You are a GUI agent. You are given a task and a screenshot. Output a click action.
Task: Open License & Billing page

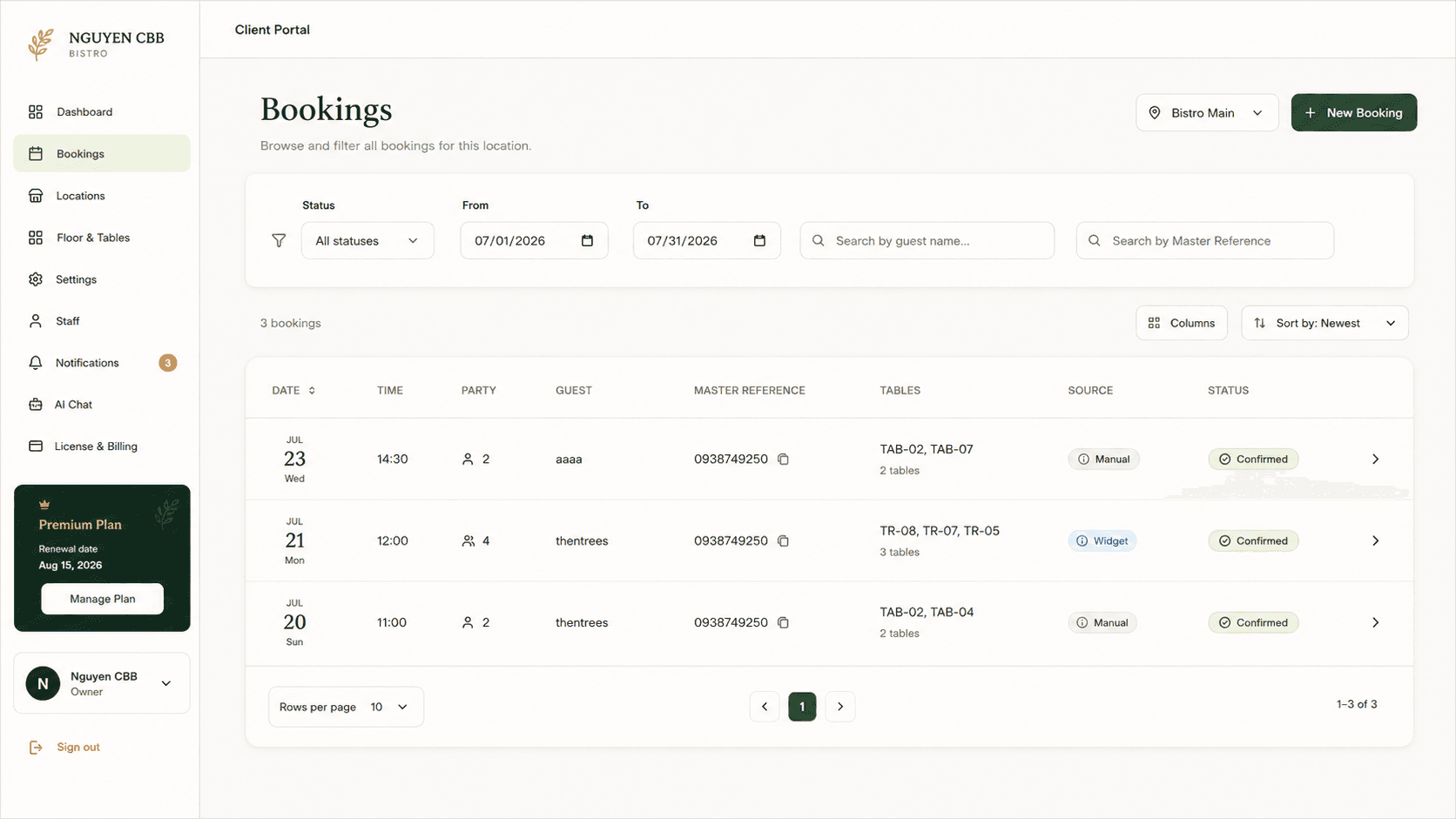(x=102, y=446)
